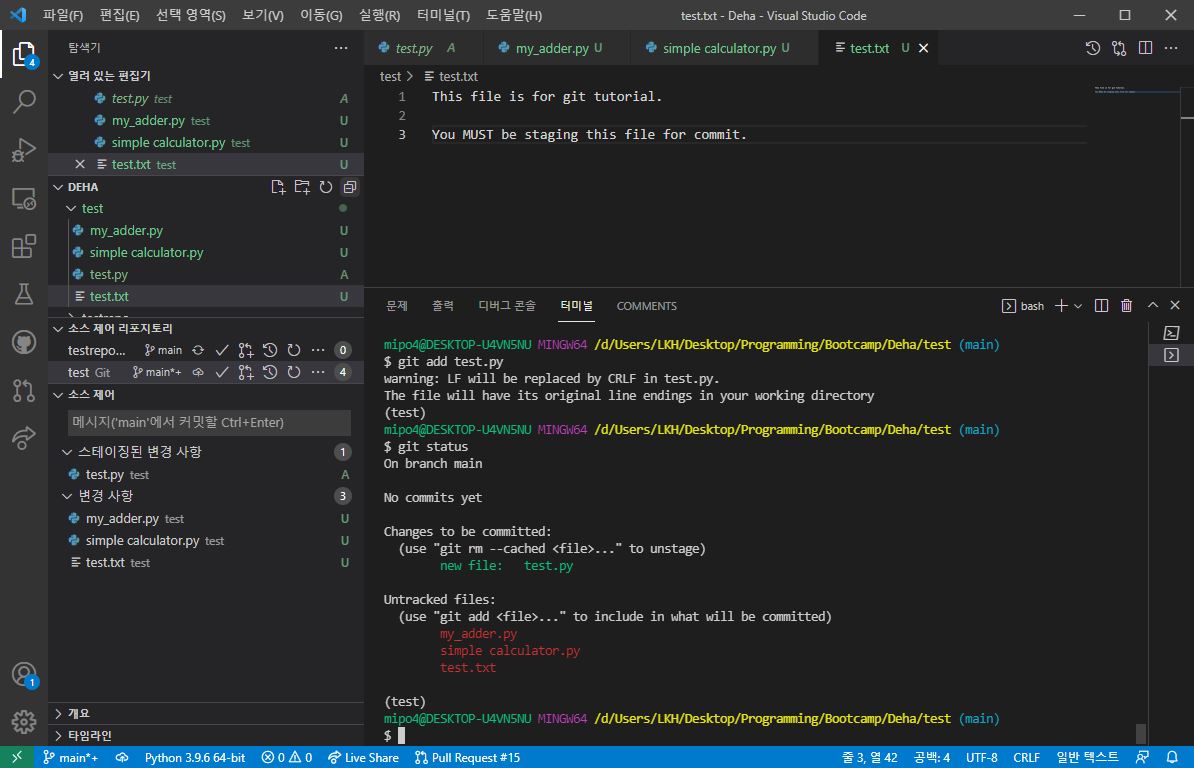Screen dimensions: 1194x768
Task: Open the Edit menu
Action: pos(120,15)
